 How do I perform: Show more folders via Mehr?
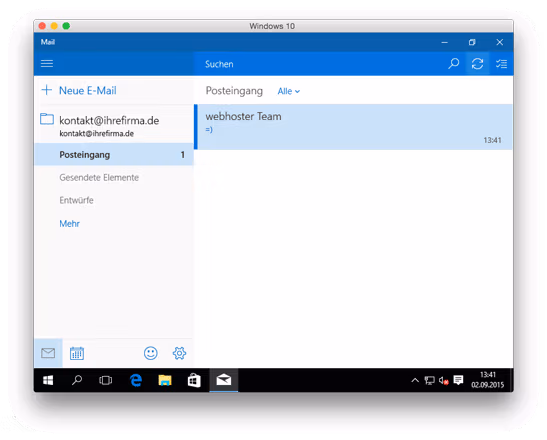click(69, 223)
